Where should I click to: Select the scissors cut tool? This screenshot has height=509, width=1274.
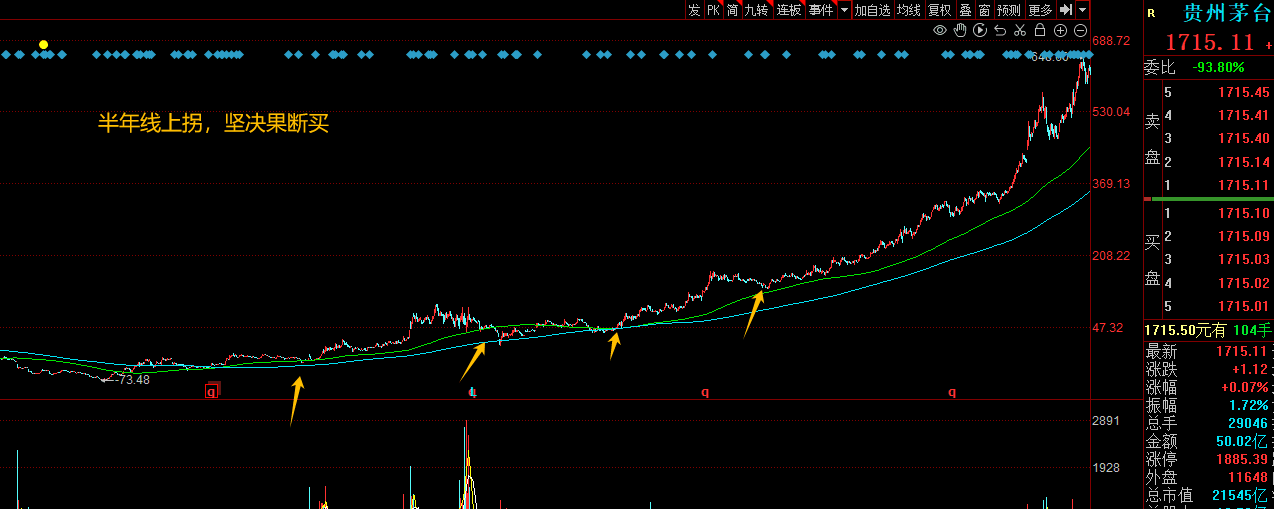pos(1020,30)
